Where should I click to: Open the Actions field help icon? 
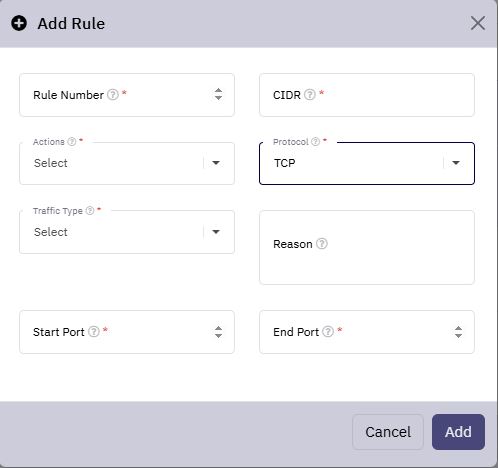(x=72, y=142)
